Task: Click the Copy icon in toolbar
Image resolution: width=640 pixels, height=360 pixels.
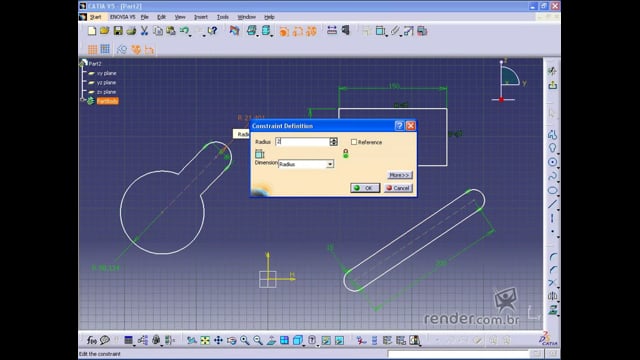Action: pyautogui.click(x=158, y=31)
